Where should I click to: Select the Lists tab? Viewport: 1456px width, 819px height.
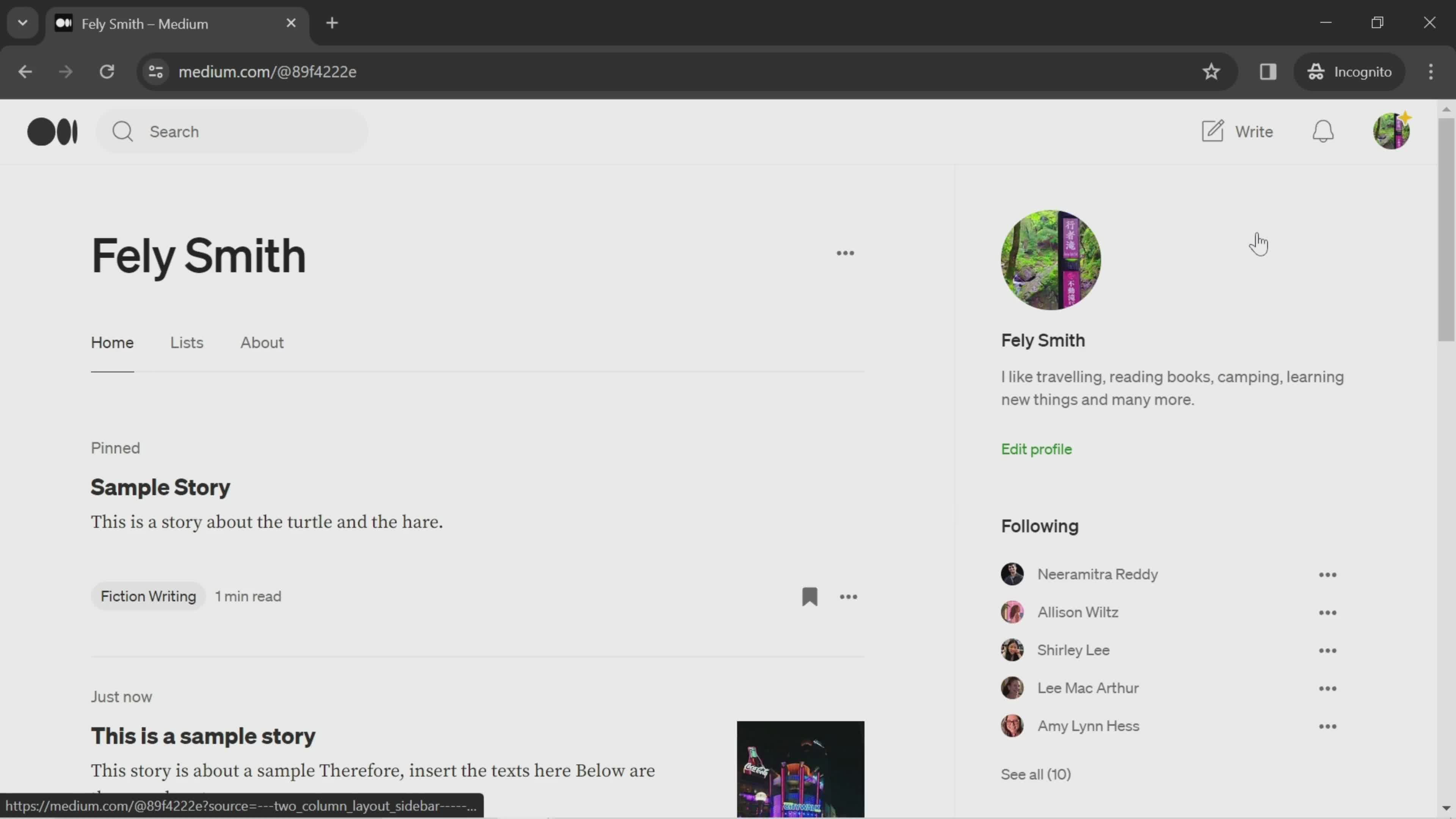186,342
